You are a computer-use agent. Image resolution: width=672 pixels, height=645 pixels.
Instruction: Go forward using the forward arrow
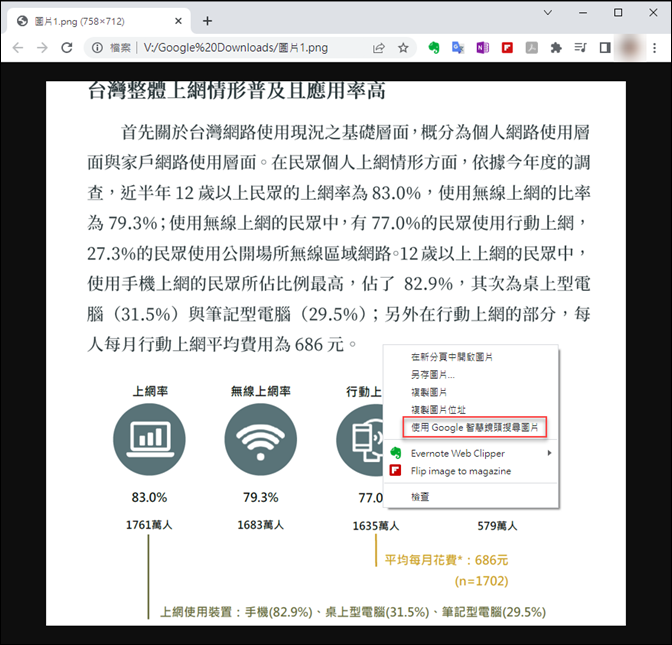point(42,48)
